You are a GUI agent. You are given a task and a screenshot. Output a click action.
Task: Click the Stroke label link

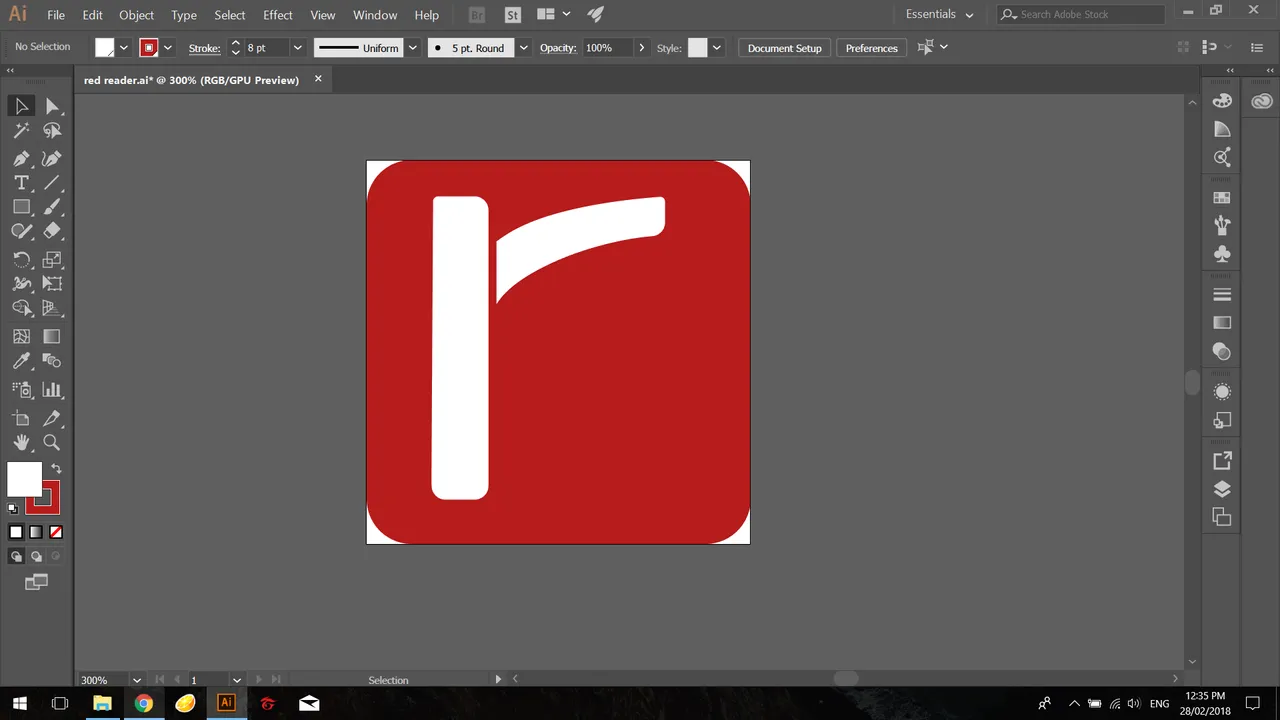(205, 48)
